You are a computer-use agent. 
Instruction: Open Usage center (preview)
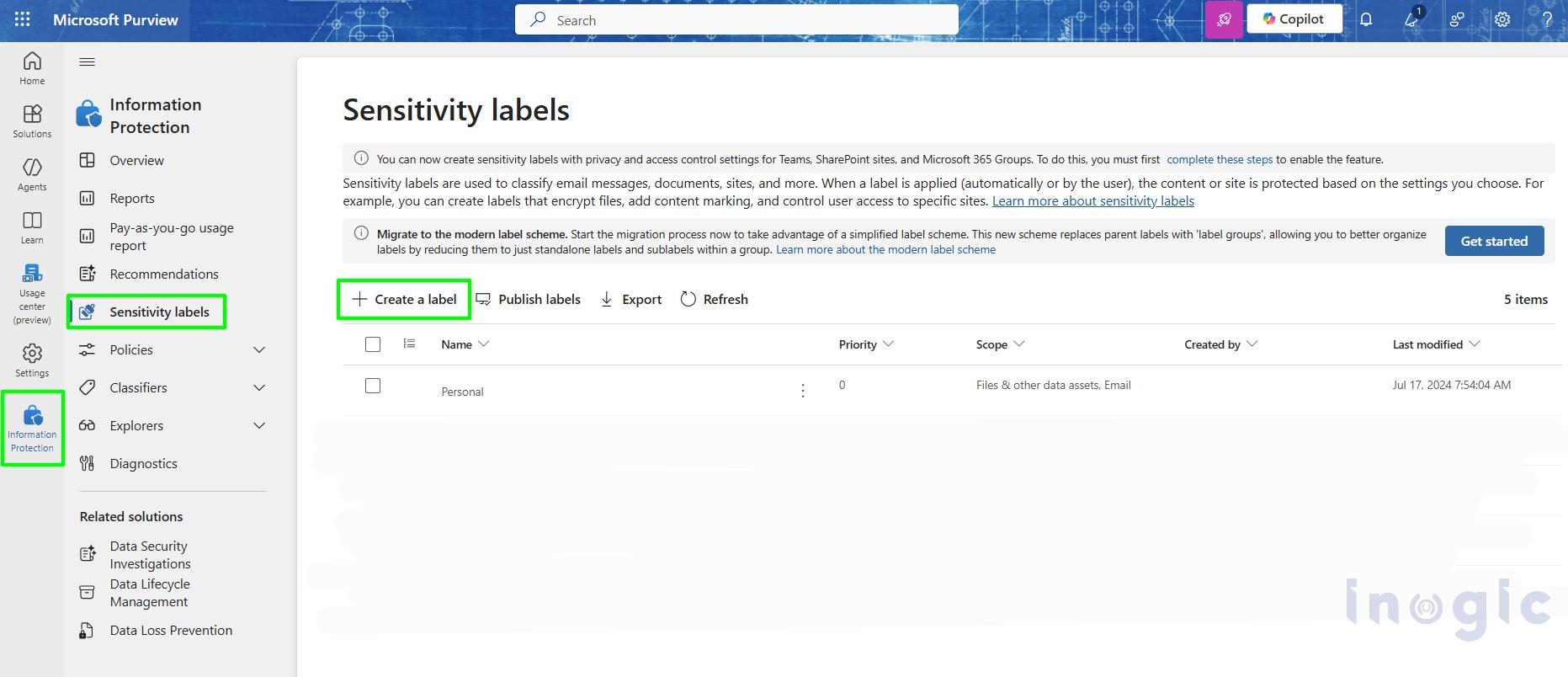[x=32, y=294]
